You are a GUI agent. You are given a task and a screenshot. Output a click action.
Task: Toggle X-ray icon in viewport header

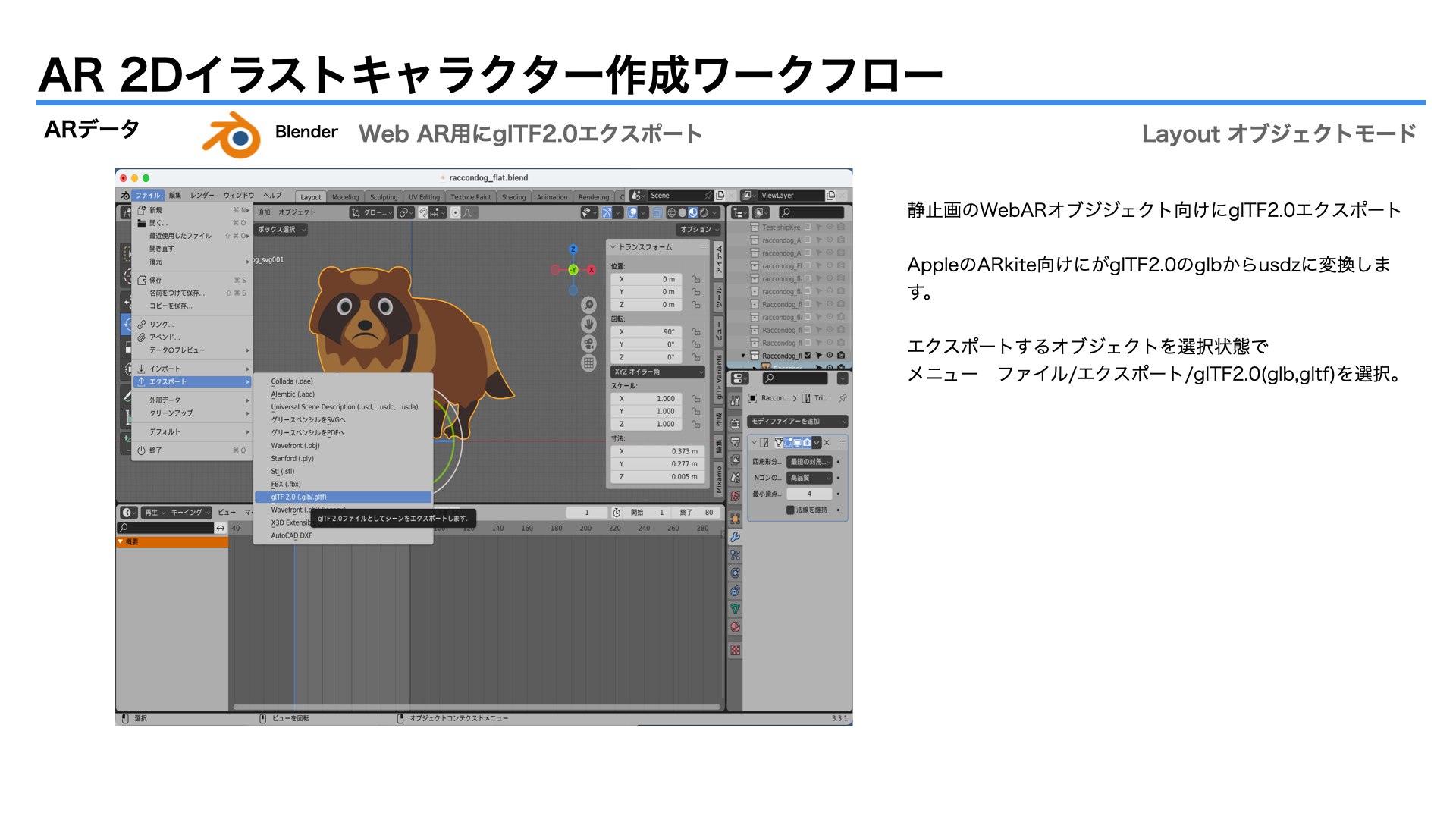coord(657,213)
